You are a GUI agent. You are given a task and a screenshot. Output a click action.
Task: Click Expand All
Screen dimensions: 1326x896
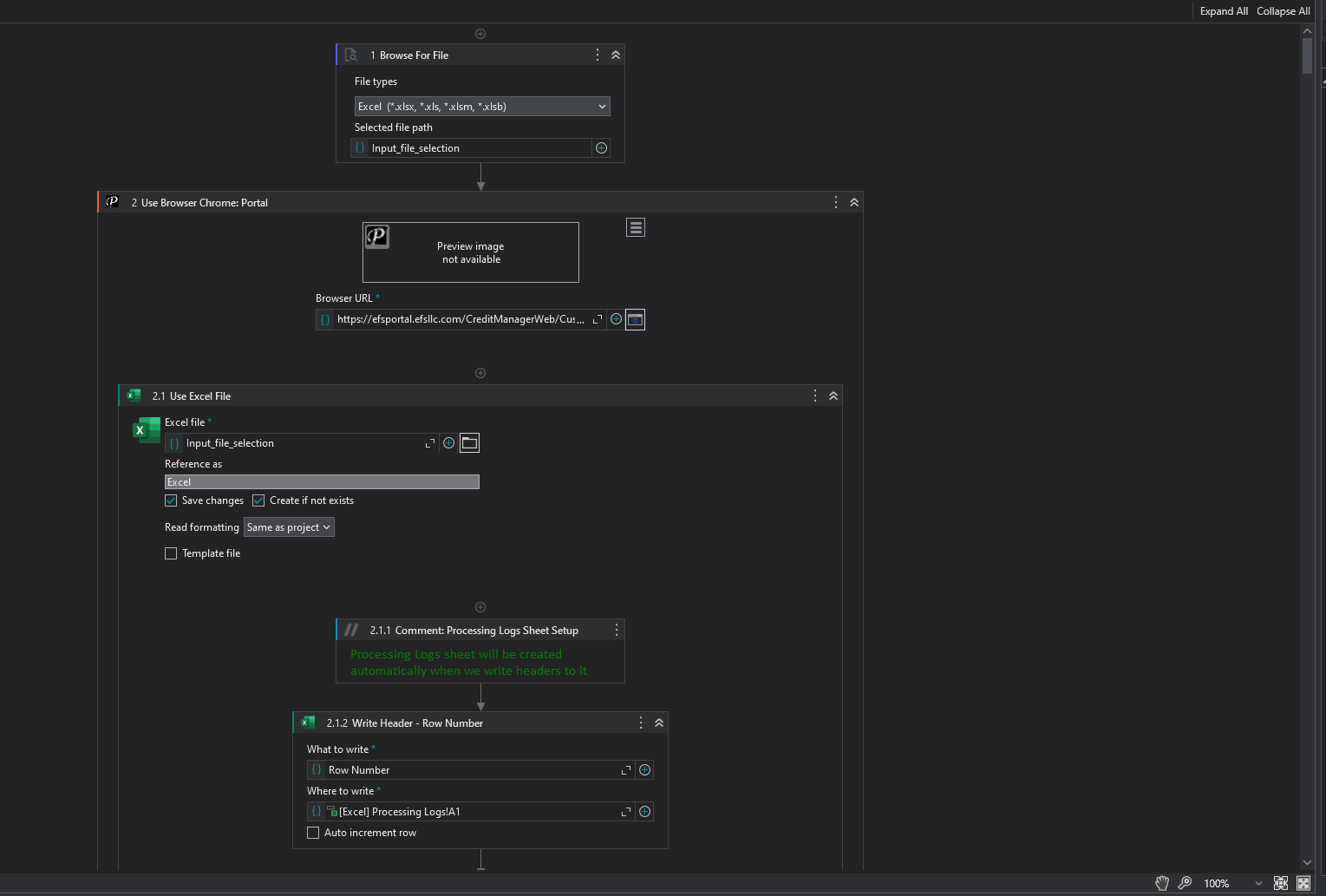coord(1224,11)
